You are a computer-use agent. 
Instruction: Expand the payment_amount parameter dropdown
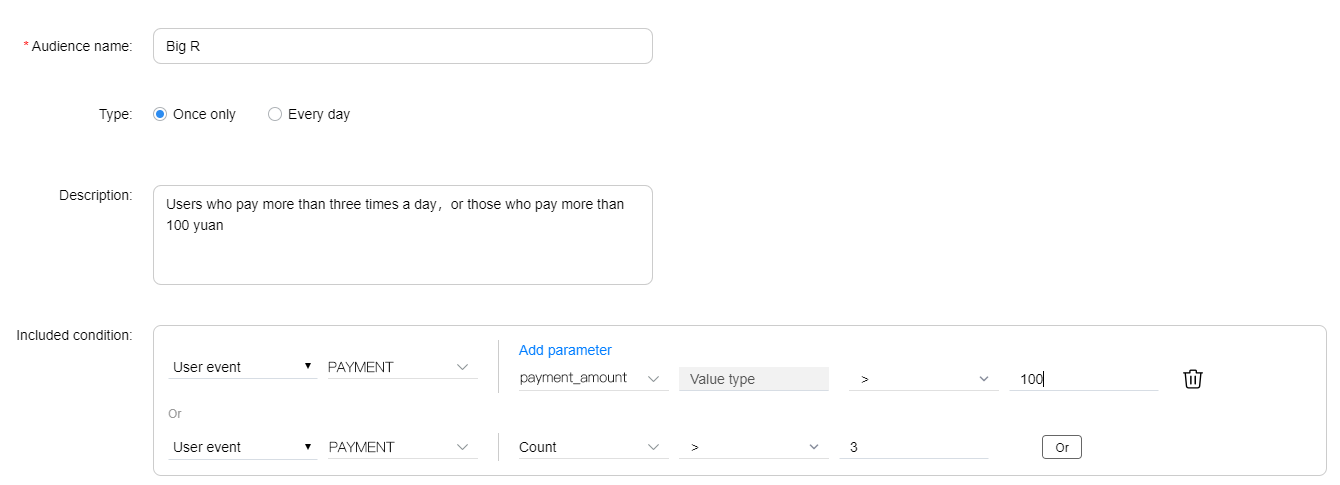point(593,379)
